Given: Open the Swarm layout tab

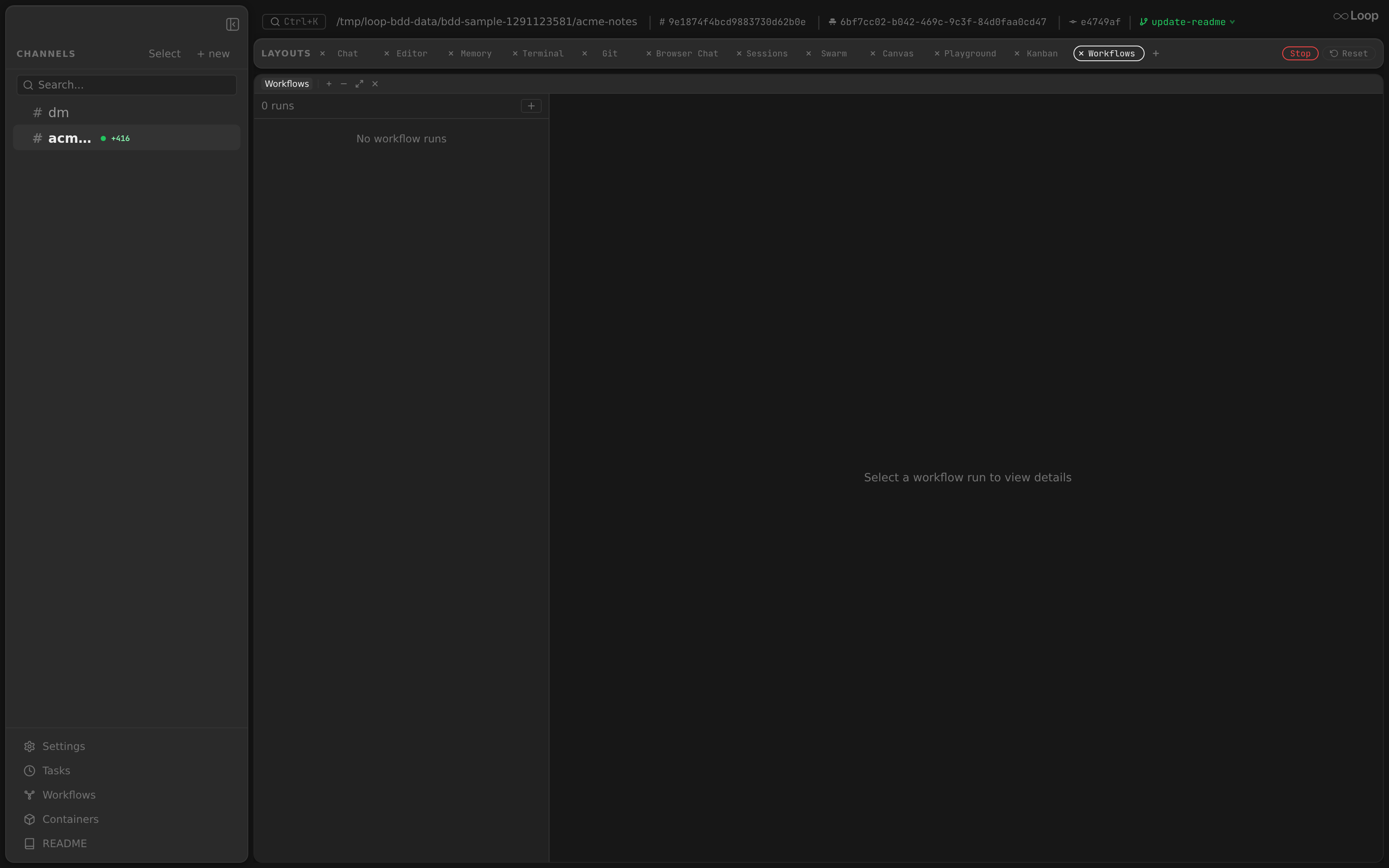Looking at the screenshot, I should coord(834,53).
